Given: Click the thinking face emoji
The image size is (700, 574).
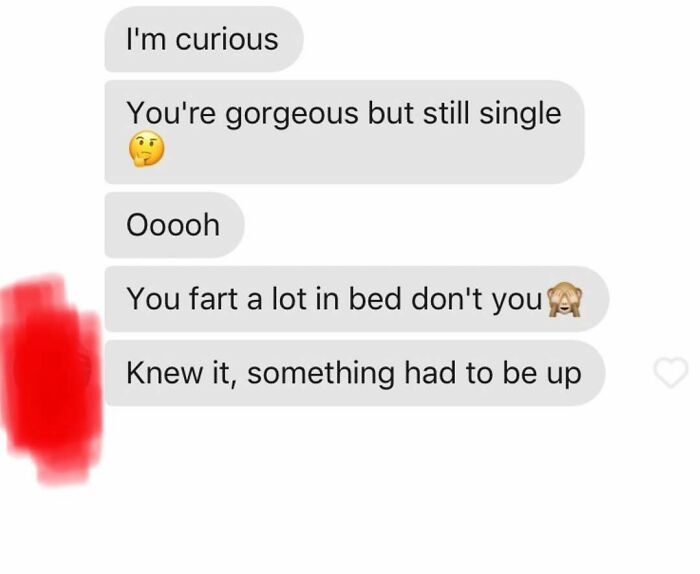Looking at the screenshot, I should click(x=146, y=149).
